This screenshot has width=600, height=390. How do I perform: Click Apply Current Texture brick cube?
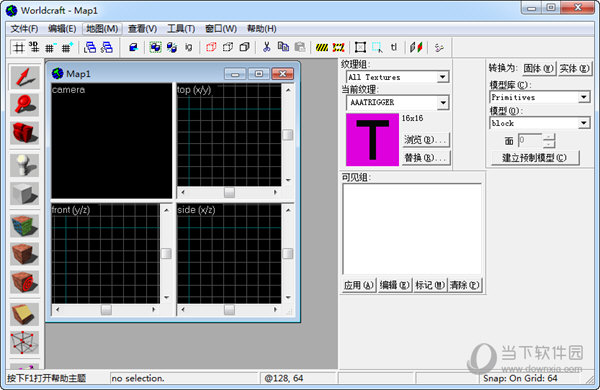point(24,253)
